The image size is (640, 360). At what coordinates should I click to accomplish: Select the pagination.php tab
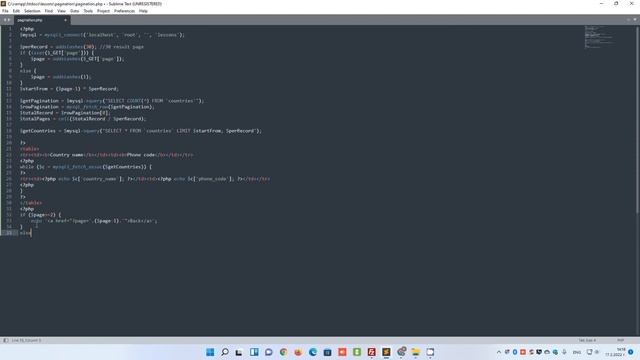pyautogui.click(x=42, y=20)
